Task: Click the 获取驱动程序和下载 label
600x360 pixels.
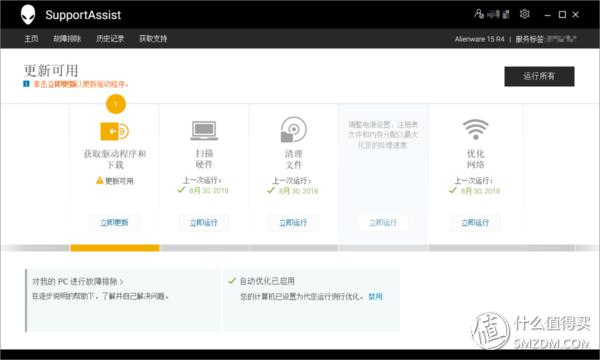Action: [x=115, y=159]
